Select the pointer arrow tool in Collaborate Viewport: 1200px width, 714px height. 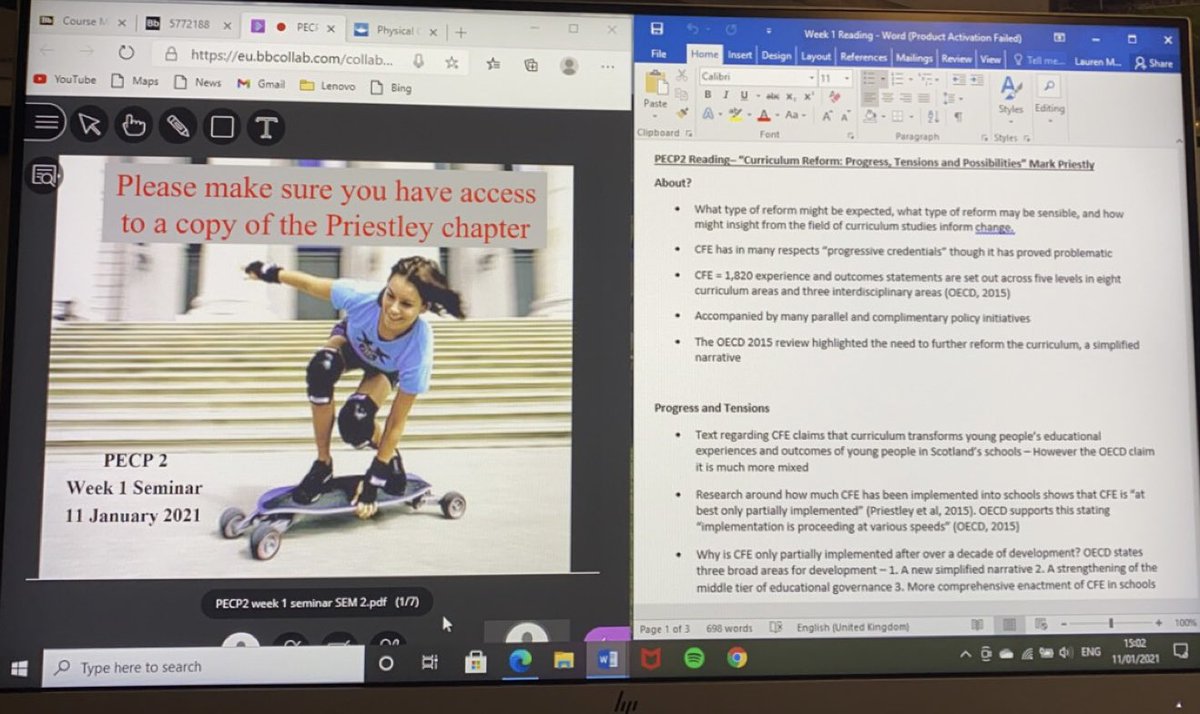pyautogui.click(x=90, y=124)
